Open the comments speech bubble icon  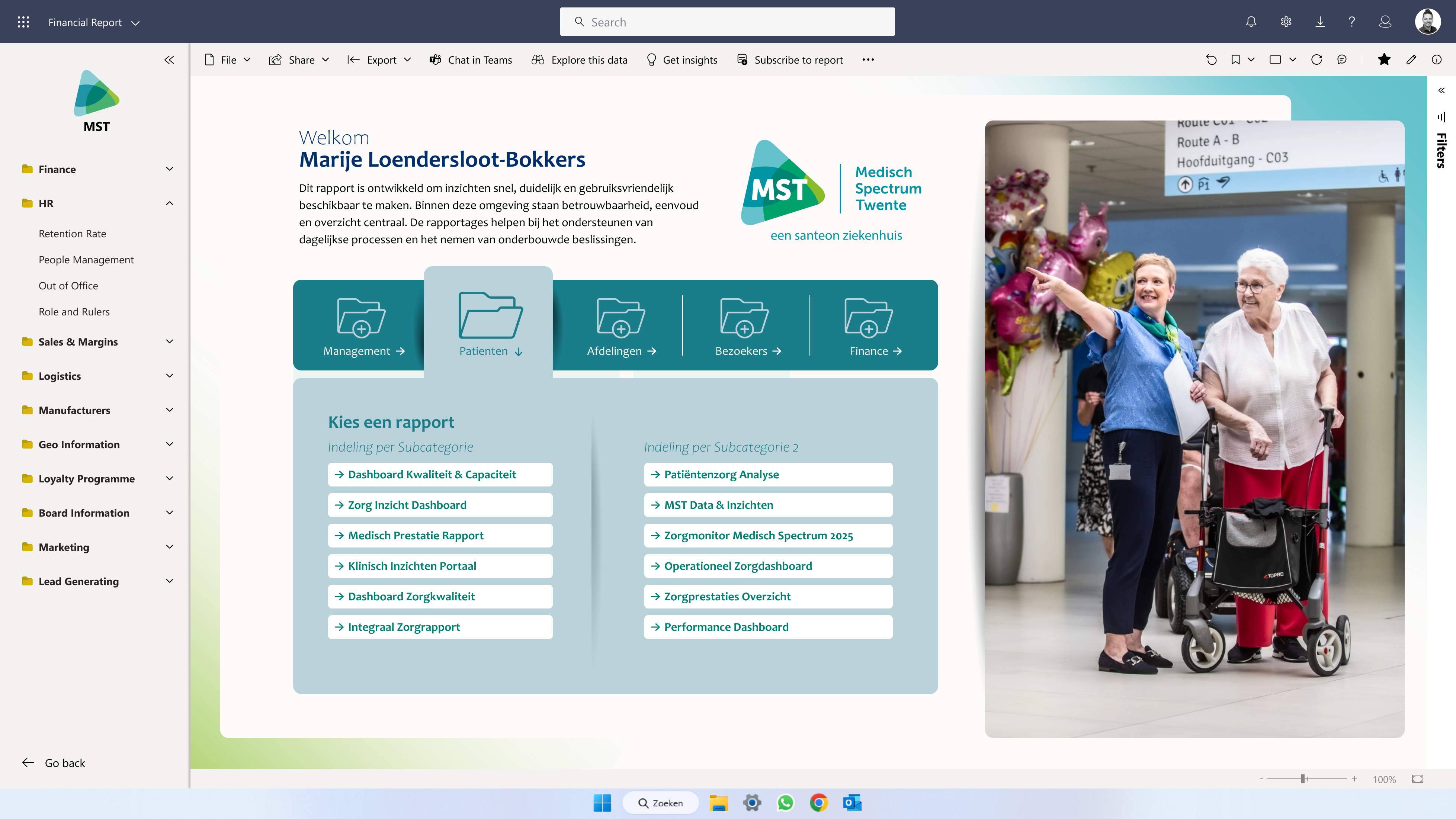(1342, 60)
